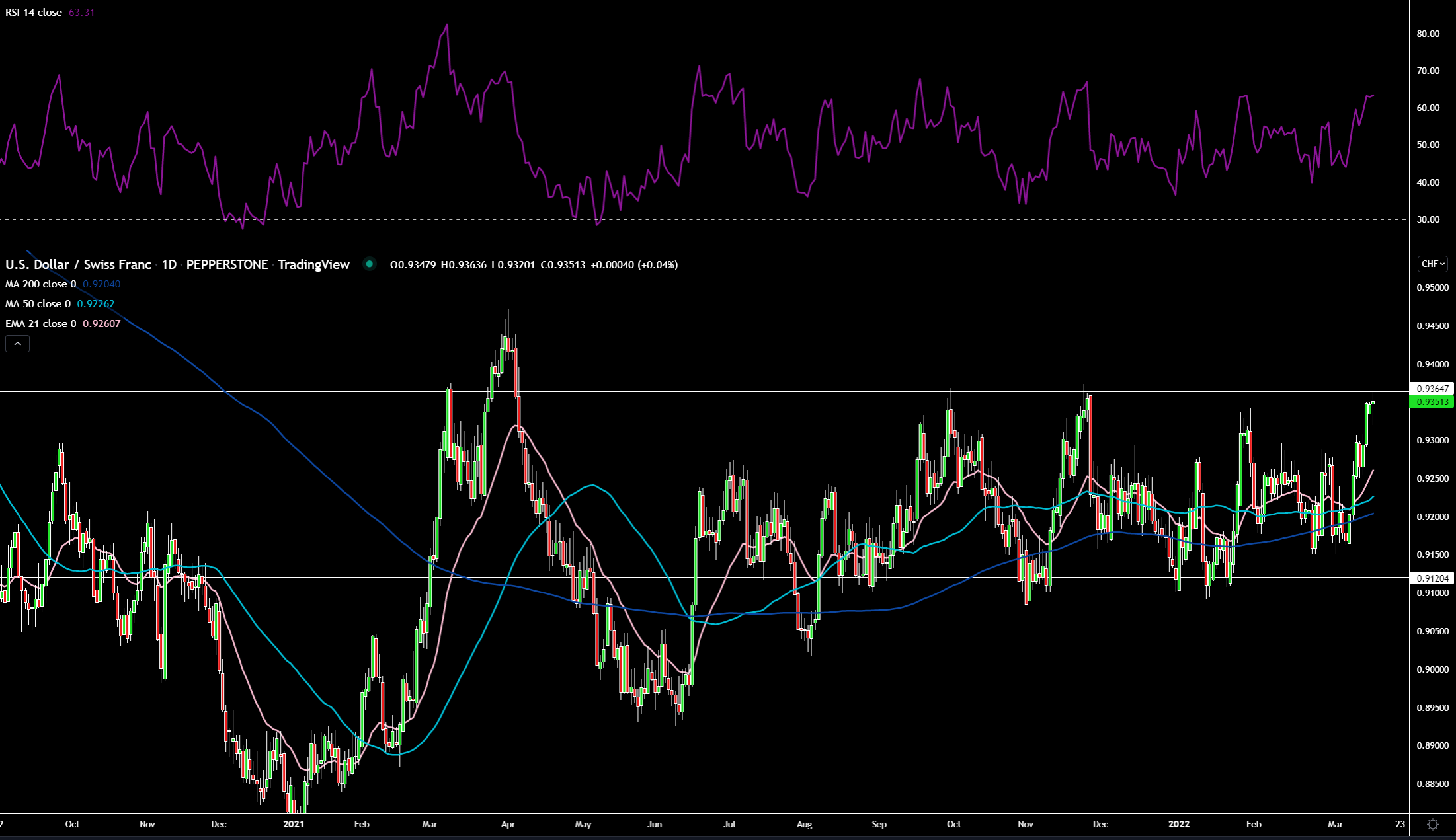
Task: Click the 1D interval label
Action: pos(169,264)
